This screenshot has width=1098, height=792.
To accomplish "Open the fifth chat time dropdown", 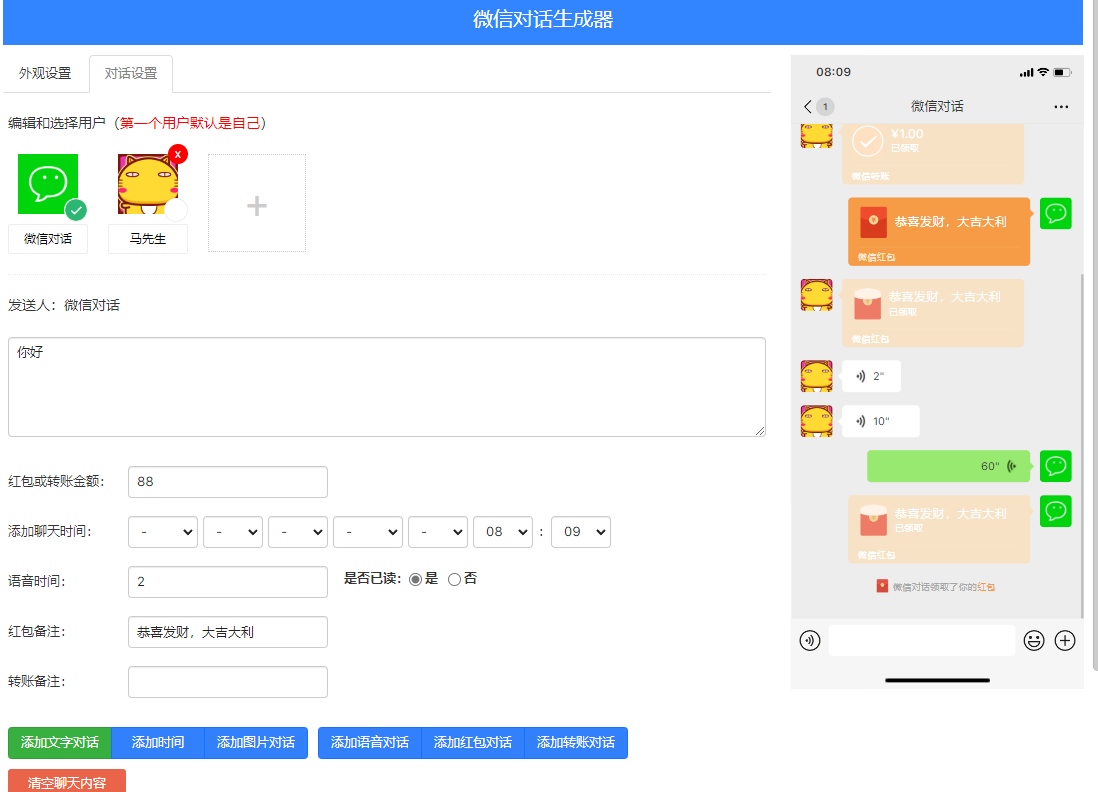I will pyautogui.click(x=438, y=532).
